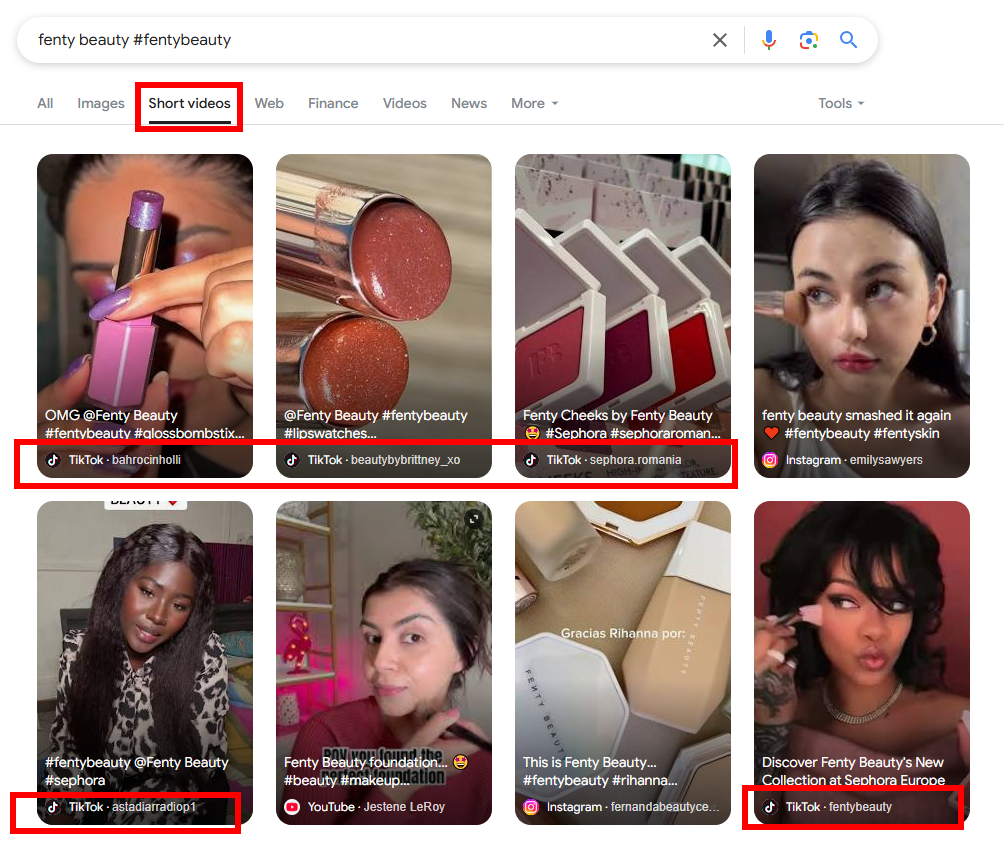Click YouTube logo beside Jestene LeRoy
The image size is (1004, 841).
pos(292,807)
